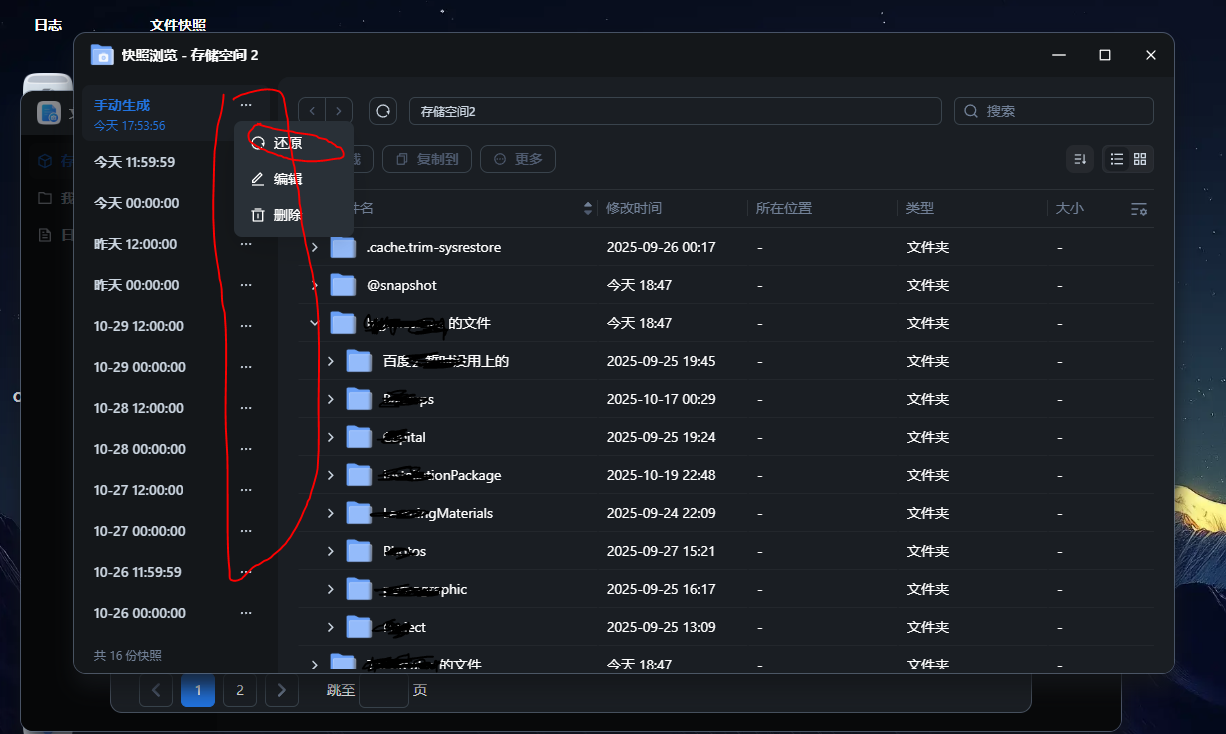Viewport: 1226px width, 734px height.
Task: Open more options for 昨天 00:00:00 snapshot
Action: (246, 285)
